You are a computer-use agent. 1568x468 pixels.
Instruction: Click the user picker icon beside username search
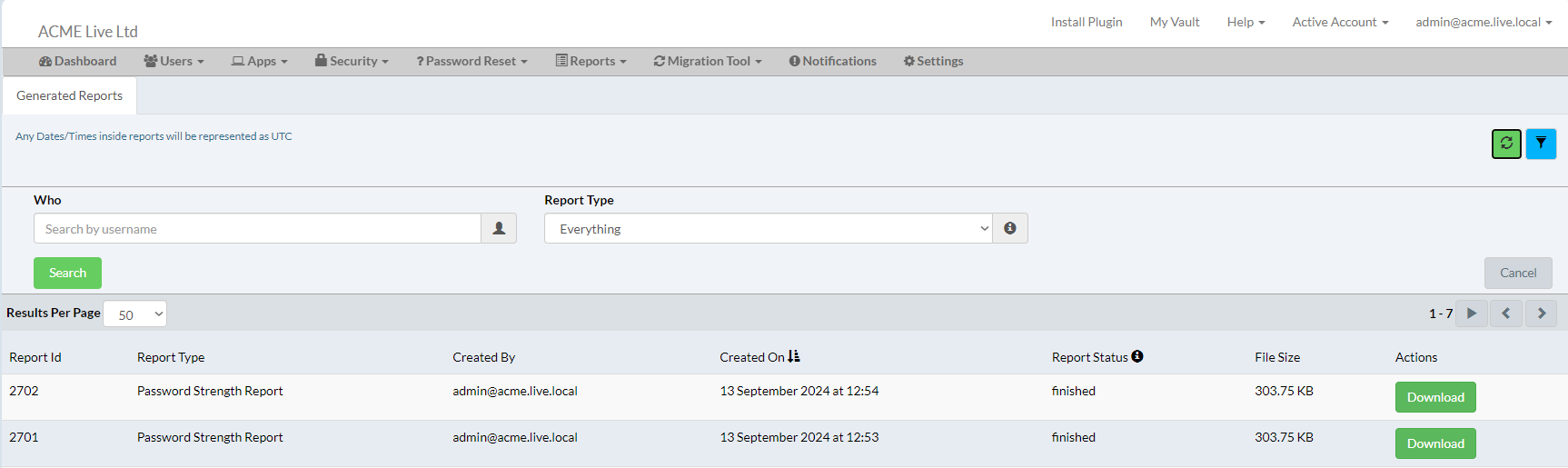[x=499, y=229]
